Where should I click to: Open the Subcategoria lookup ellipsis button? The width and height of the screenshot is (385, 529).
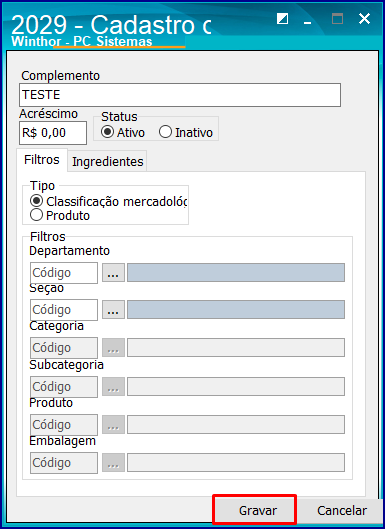[x=113, y=387]
